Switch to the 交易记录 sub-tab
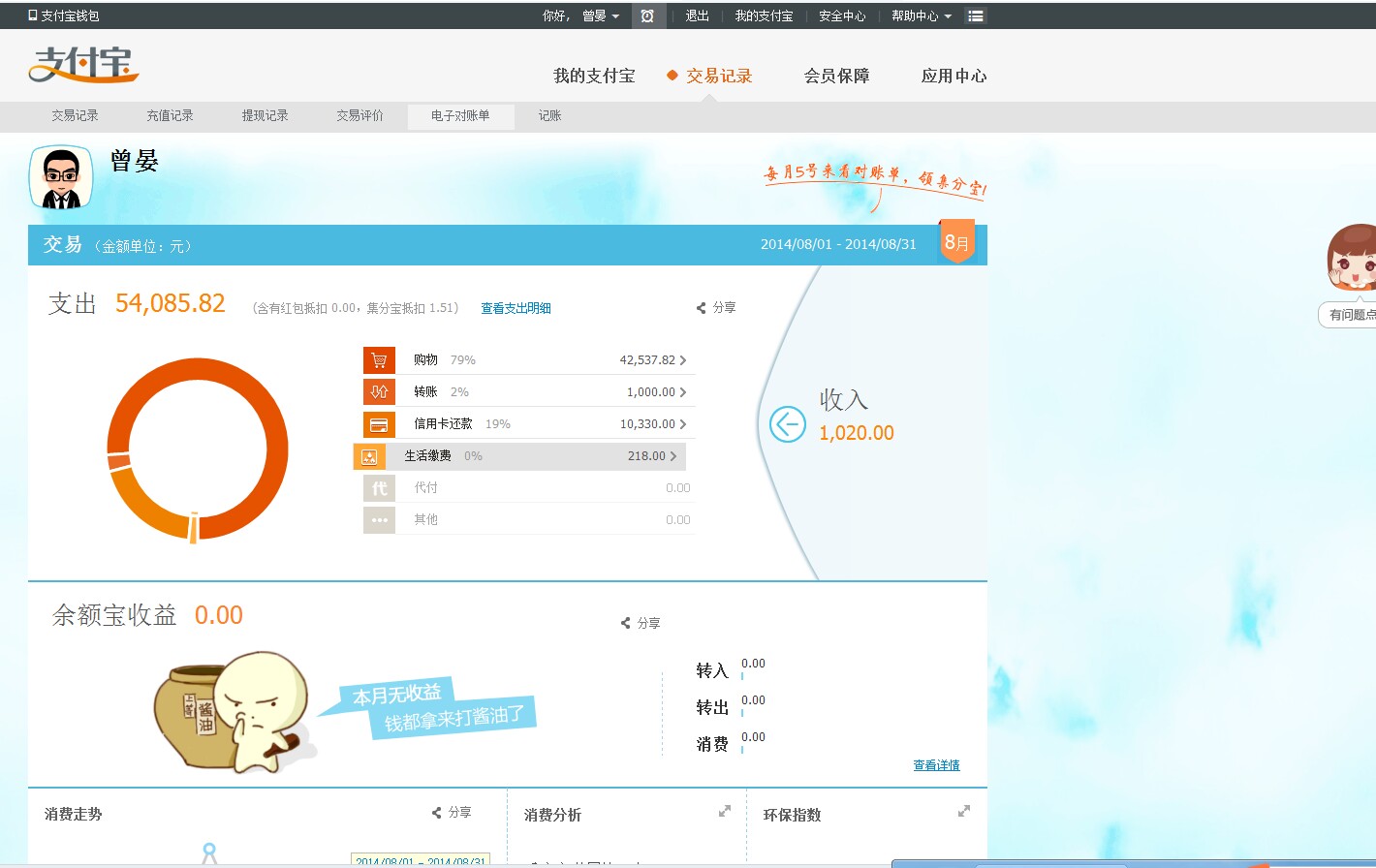Image resolution: width=1376 pixels, height=868 pixels. 76,116
